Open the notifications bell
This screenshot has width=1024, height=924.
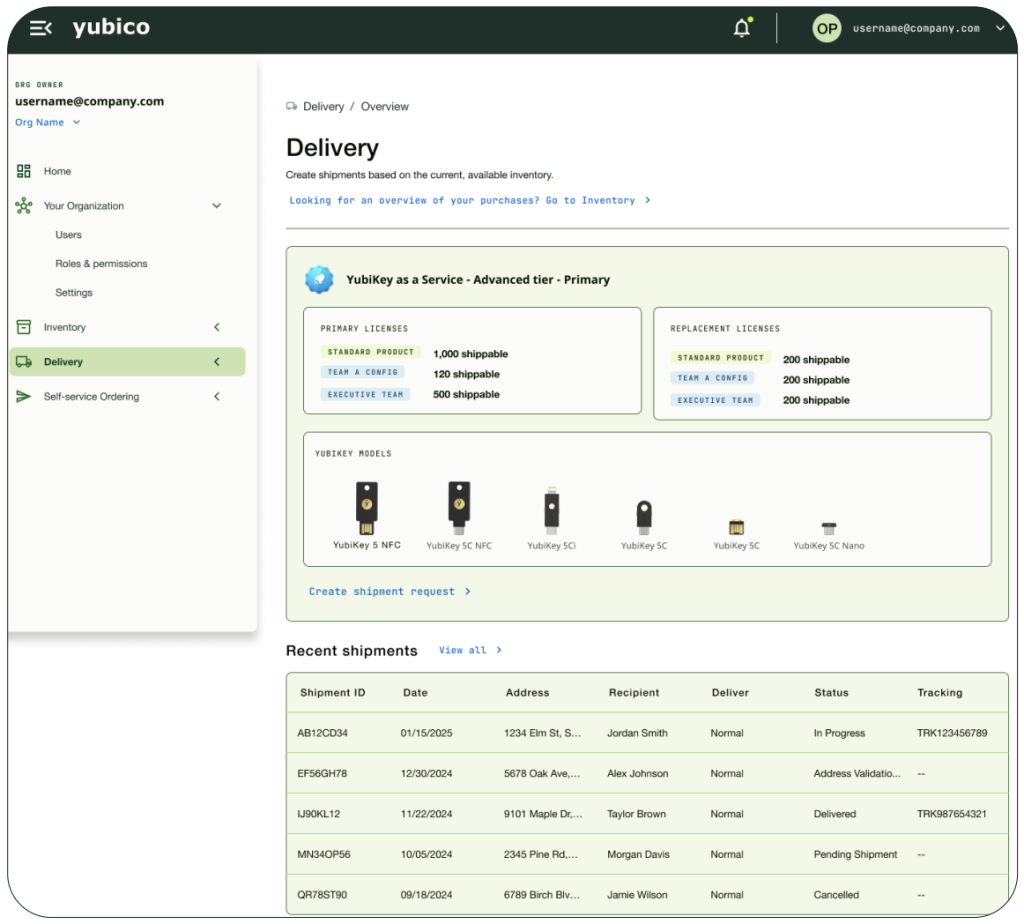pyautogui.click(x=741, y=29)
